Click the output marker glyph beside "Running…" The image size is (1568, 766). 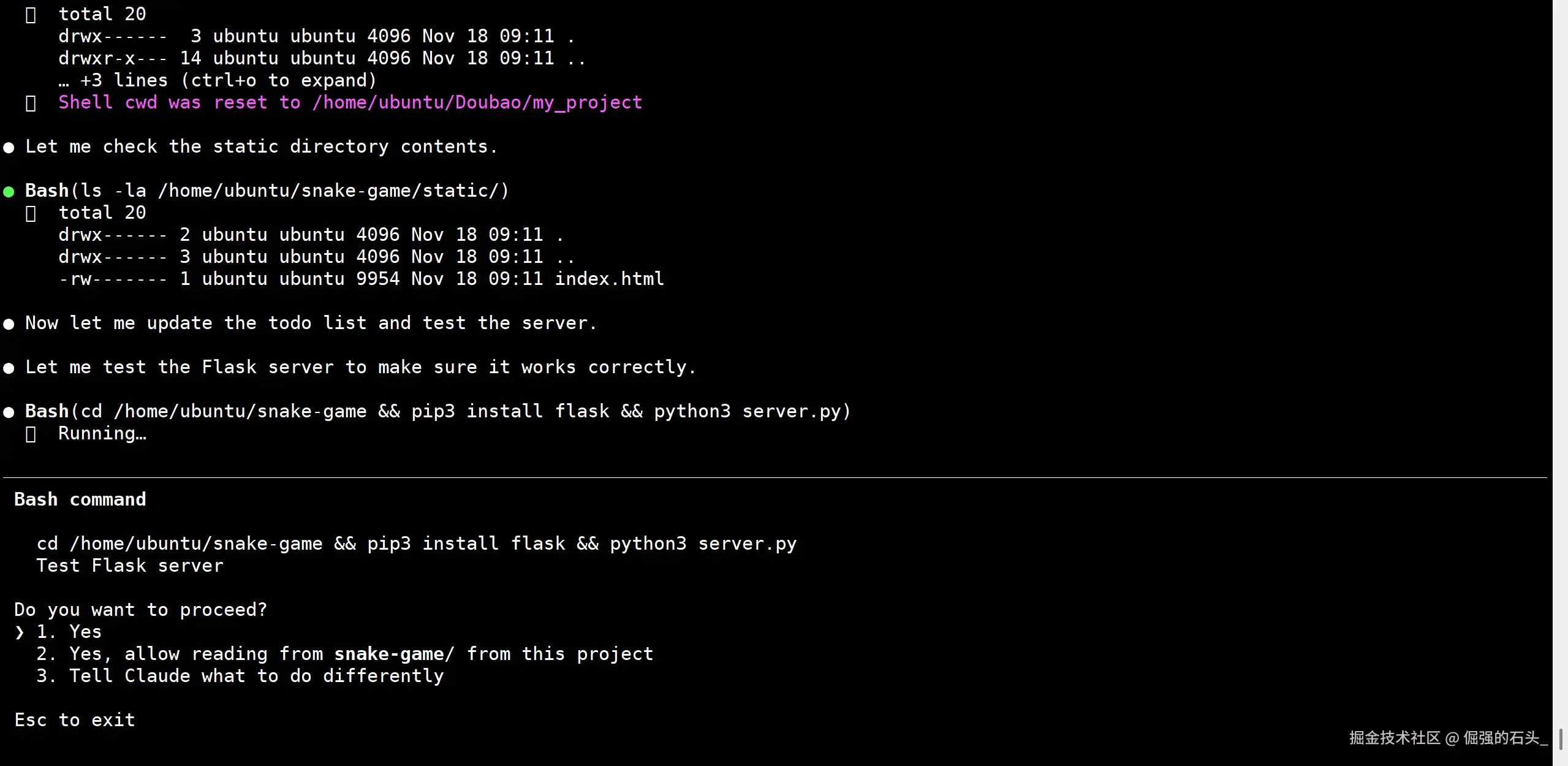click(31, 434)
